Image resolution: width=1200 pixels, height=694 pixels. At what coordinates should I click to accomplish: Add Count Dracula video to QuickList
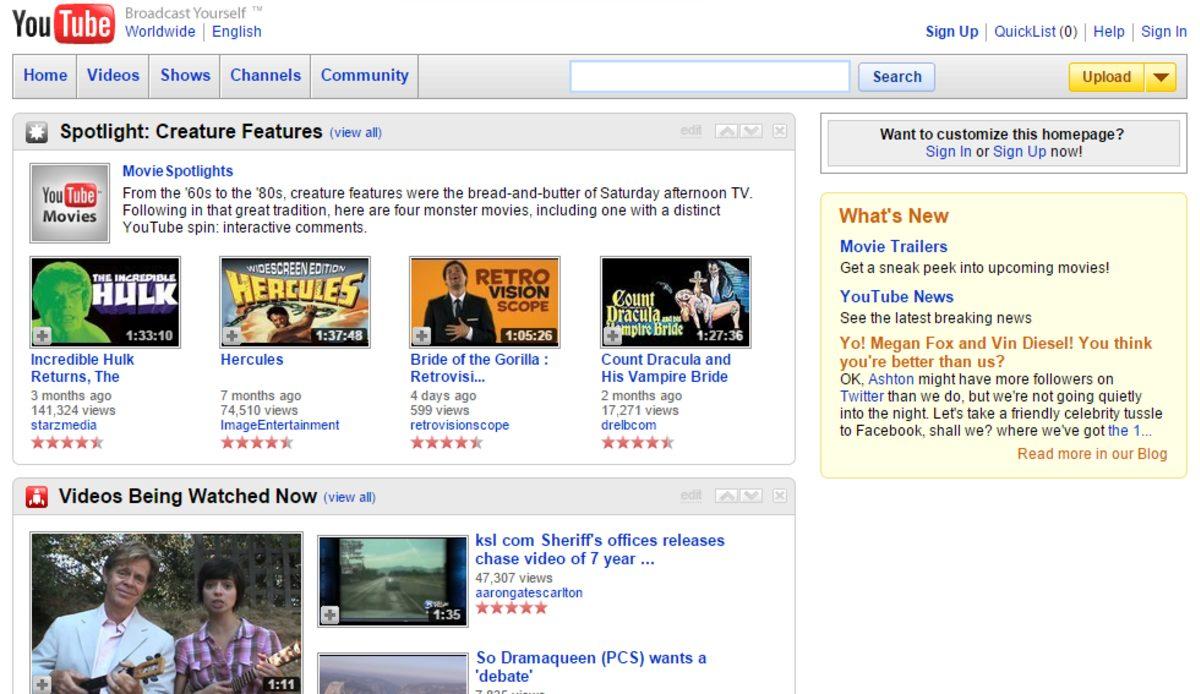click(613, 336)
